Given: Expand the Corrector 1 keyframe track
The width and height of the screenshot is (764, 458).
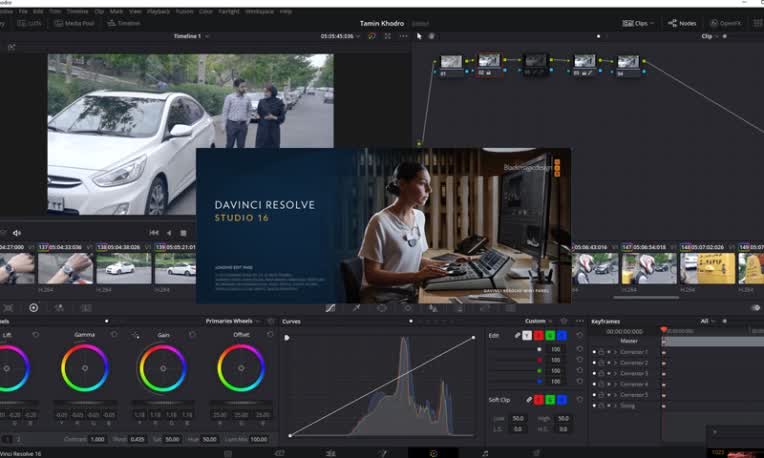Looking at the screenshot, I should tap(615, 352).
